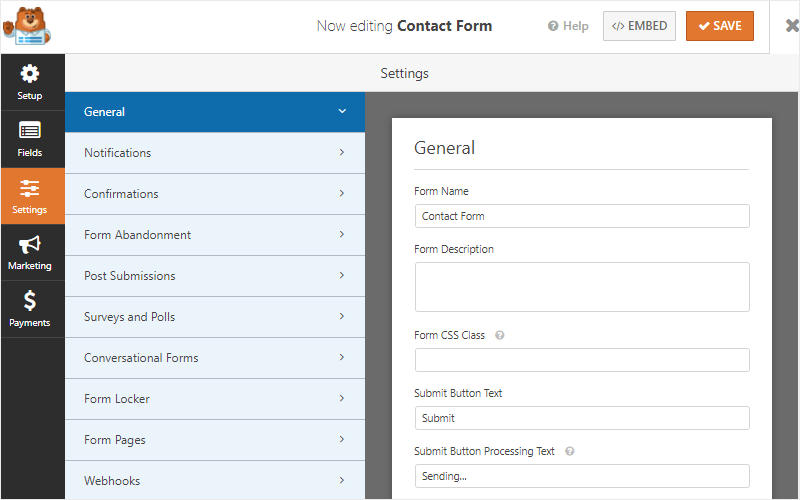Screen dimensions: 800x500
Task: Select the Surveys and Polls tab
Action: pyautogui.click(x=215, y=317)
